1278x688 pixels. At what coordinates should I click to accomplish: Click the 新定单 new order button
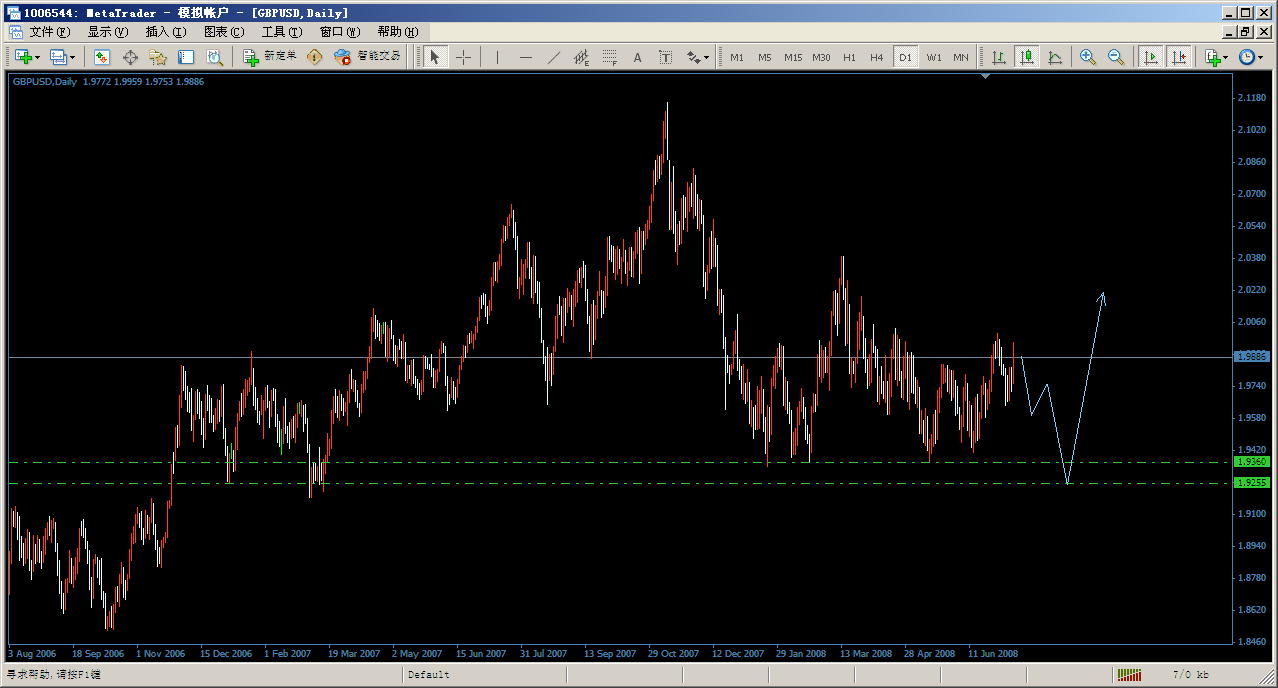coord(271,57)
